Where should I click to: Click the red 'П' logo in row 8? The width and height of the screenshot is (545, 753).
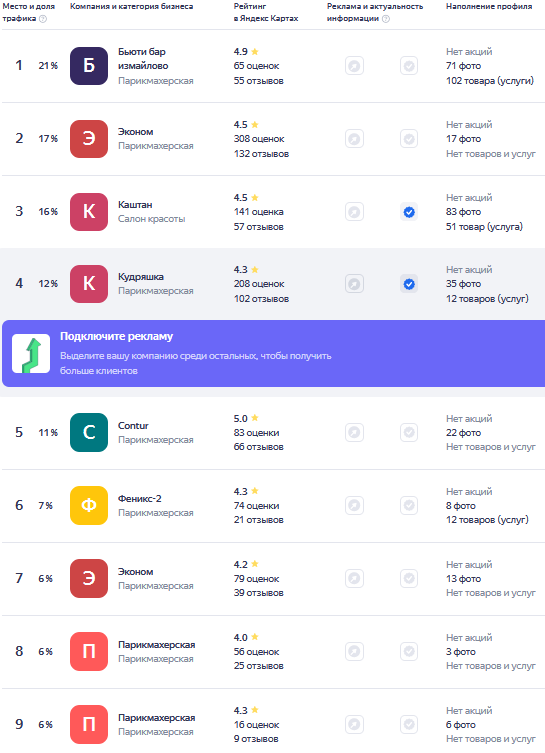89,651
